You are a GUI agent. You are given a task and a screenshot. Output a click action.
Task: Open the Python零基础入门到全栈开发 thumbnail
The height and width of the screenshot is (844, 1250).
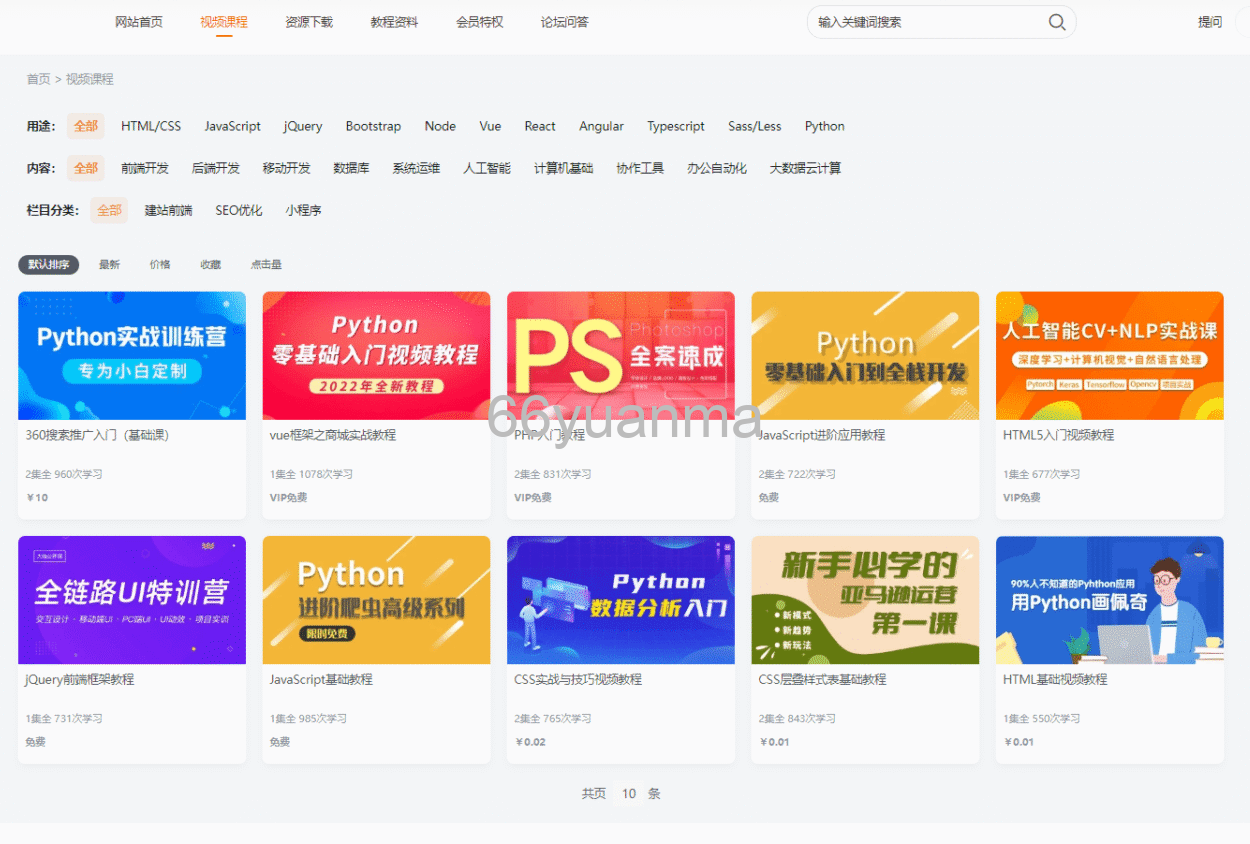865,356
